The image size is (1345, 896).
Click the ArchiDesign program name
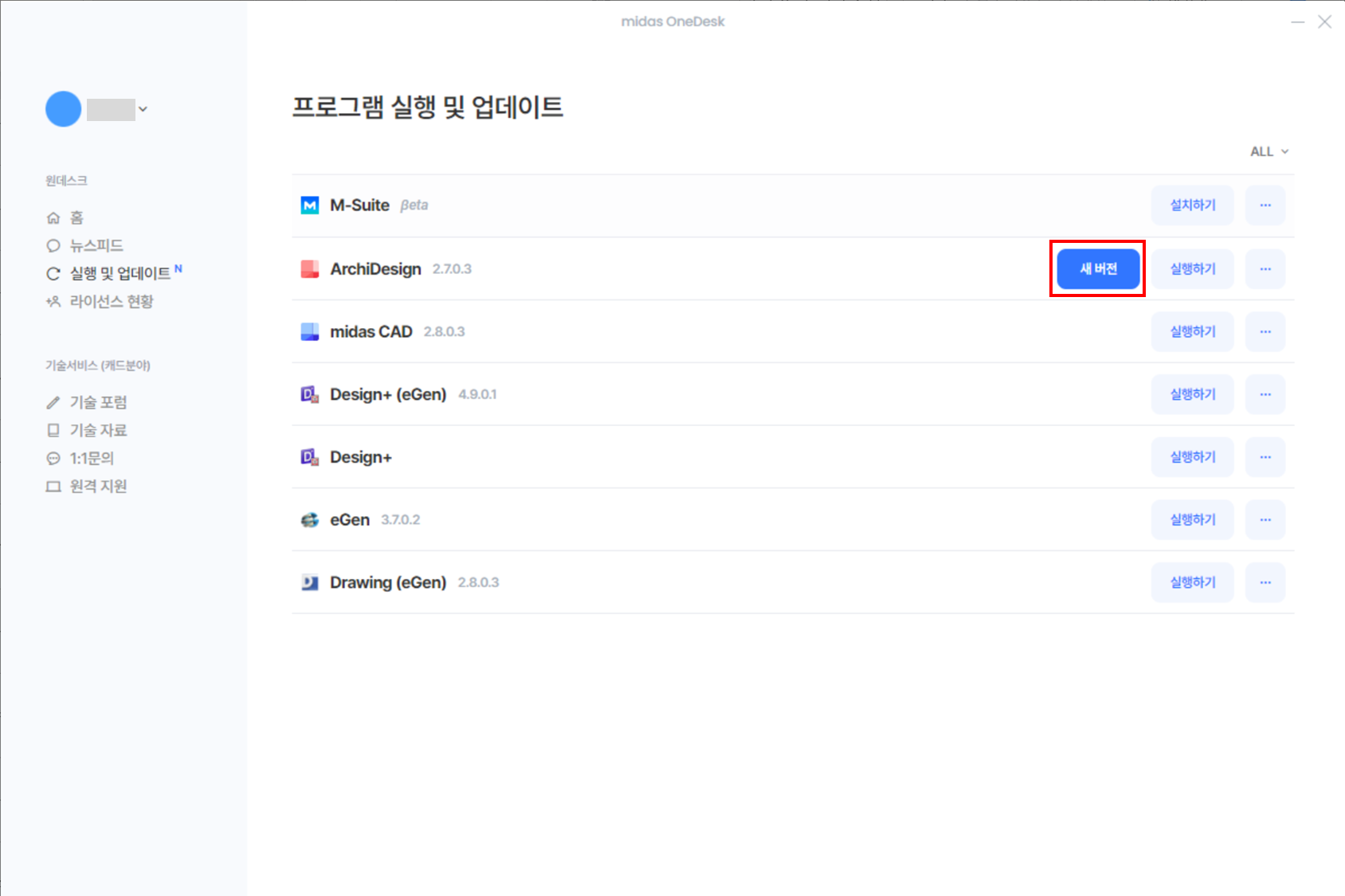(x=375, y=269)
